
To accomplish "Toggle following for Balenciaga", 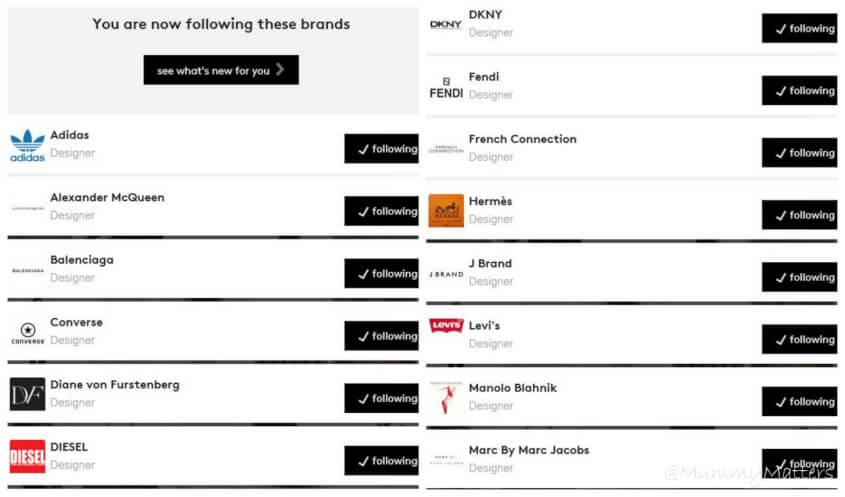I will [x=382, y=273].
